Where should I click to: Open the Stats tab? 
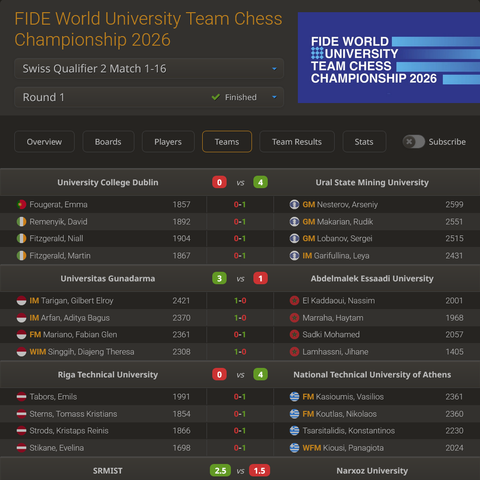click(364, 142)
